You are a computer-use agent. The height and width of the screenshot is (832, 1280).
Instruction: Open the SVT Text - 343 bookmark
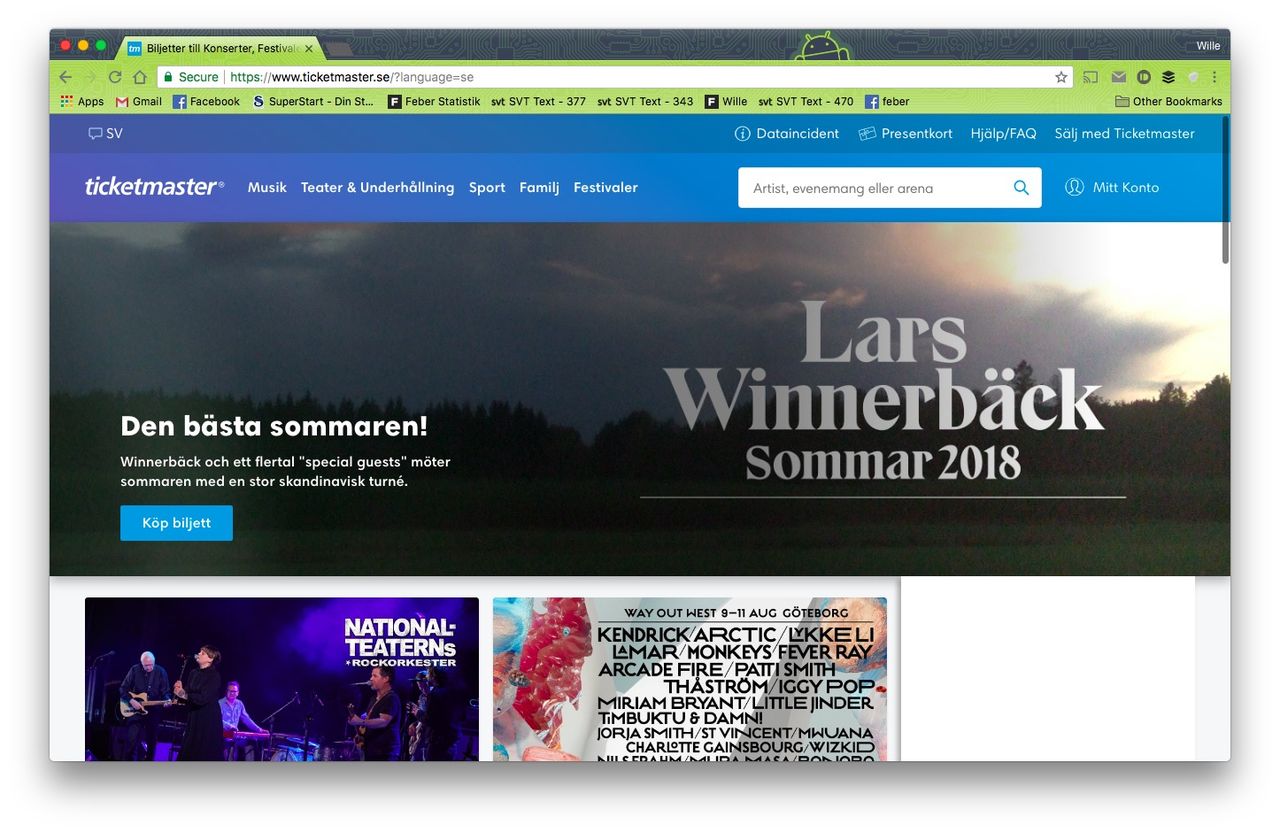(645, 101)
